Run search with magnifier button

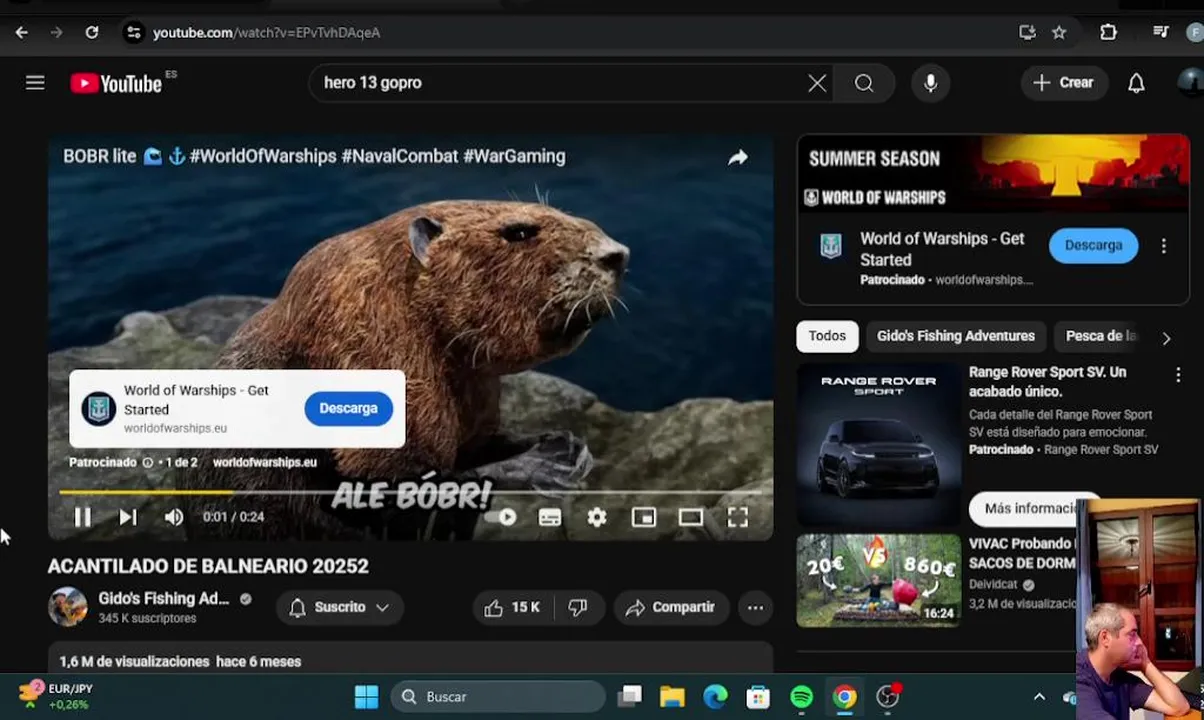[864, 83]
